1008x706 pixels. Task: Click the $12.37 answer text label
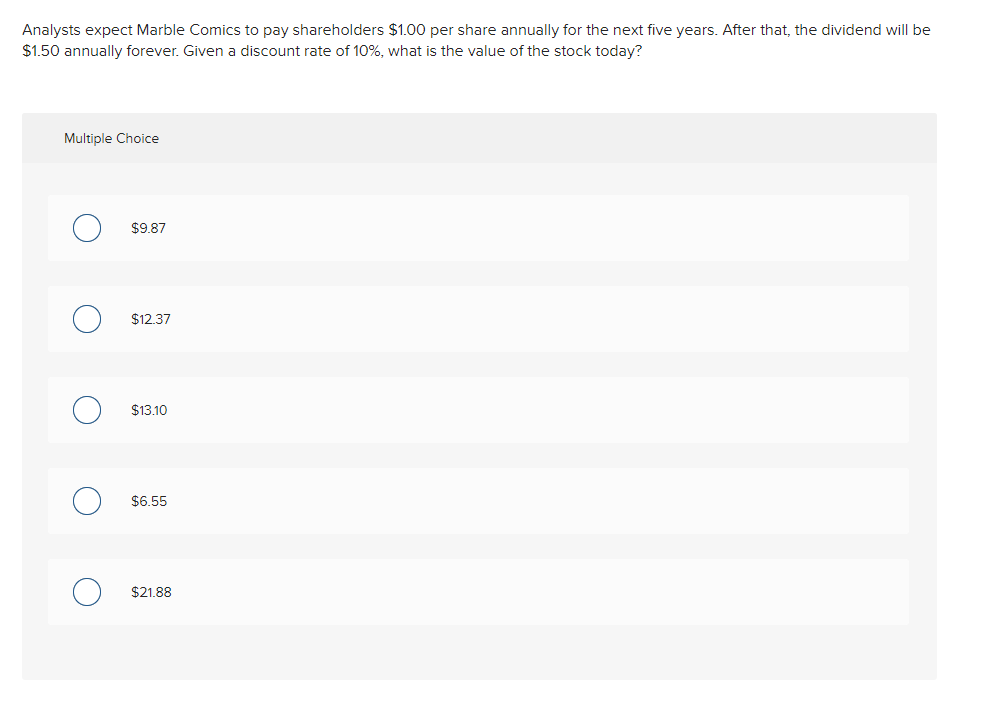(151, 319)
